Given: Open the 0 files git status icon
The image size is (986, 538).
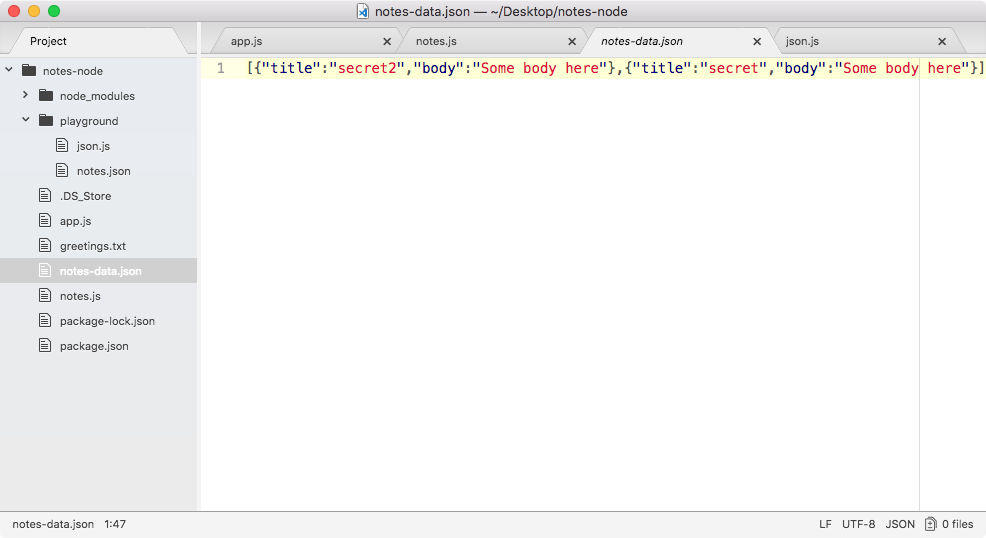Looking at the screenshot, I should click(931, 524).
